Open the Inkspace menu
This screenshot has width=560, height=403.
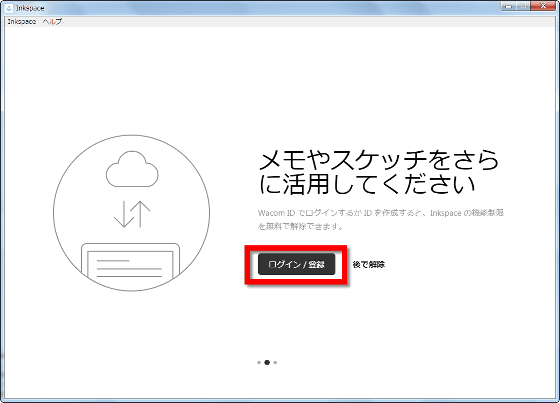pos(22,21)
